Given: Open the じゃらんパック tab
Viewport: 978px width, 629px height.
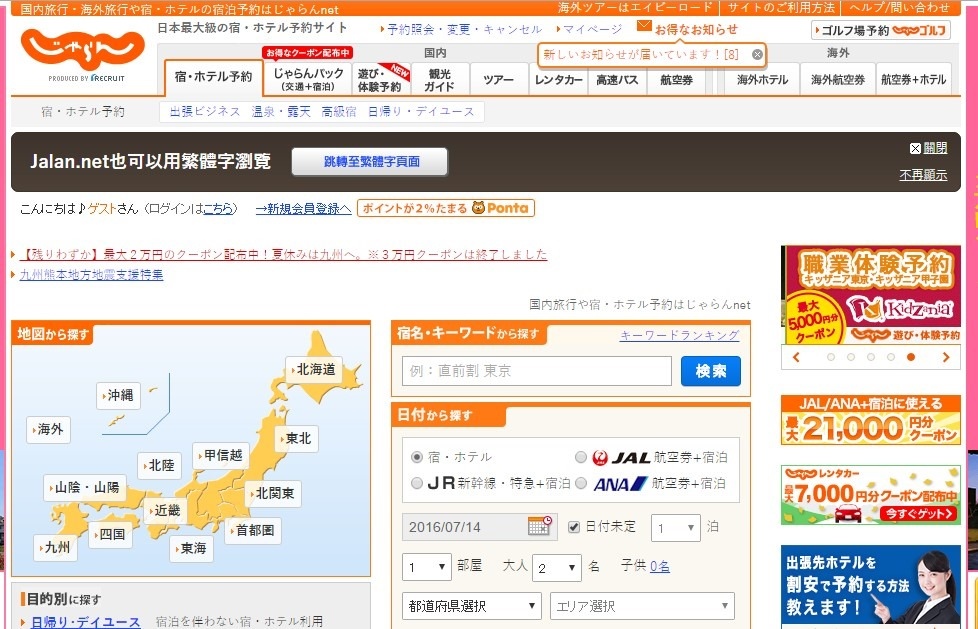Looking at the screenshot, I should (308, 79).
